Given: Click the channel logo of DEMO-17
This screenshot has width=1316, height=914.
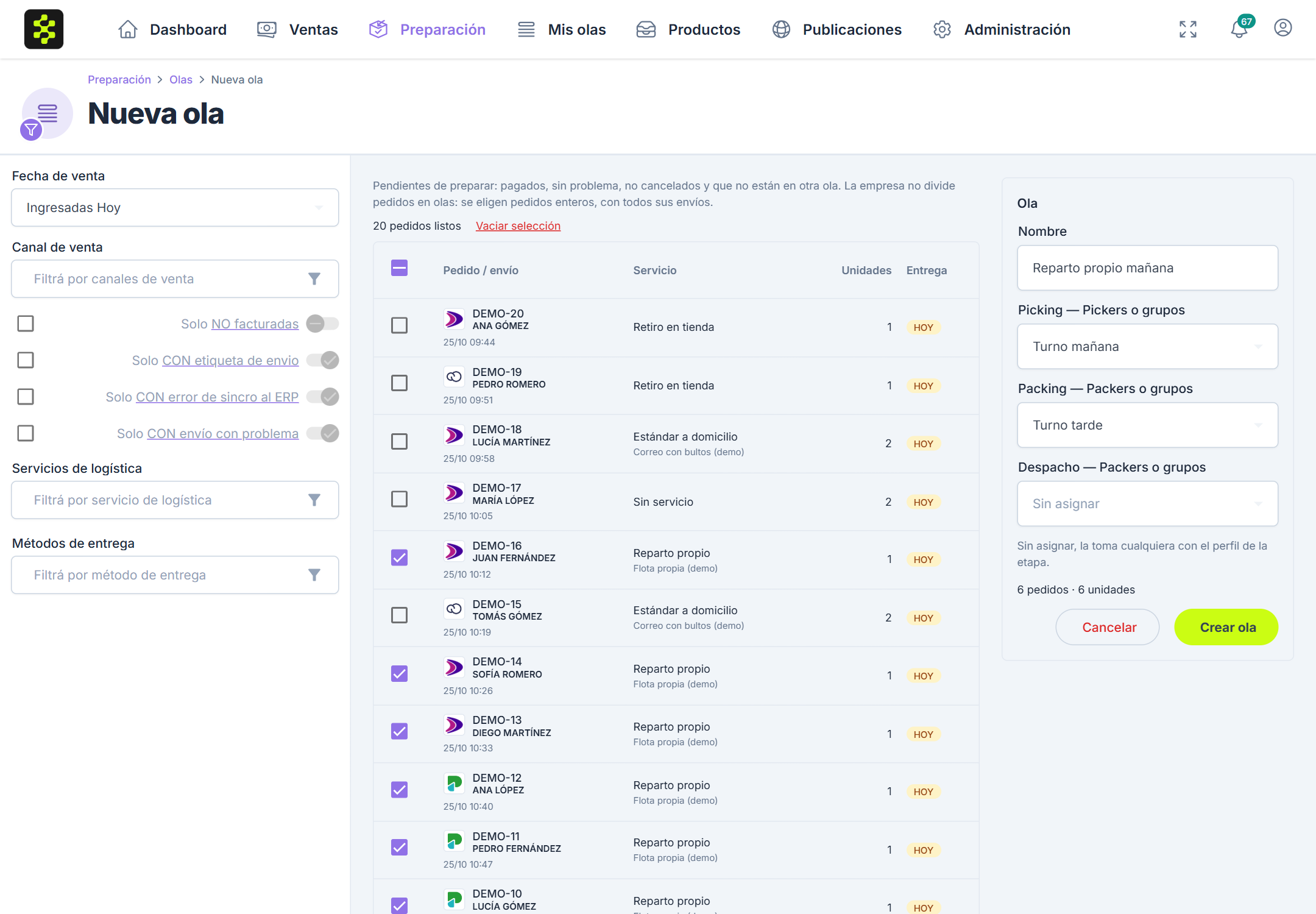Looking at the screenshot, I should [x=454, y=493].
